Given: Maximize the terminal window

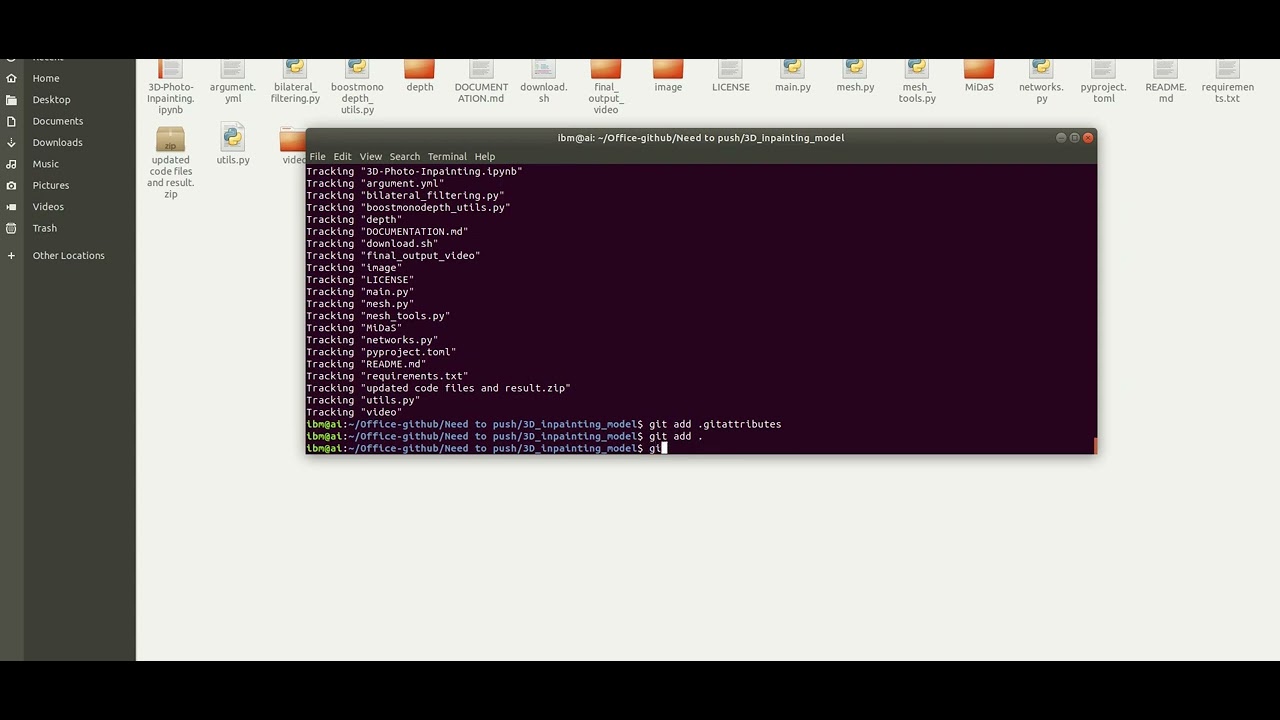Looking at the screenshot, I should coord(1075,138).
